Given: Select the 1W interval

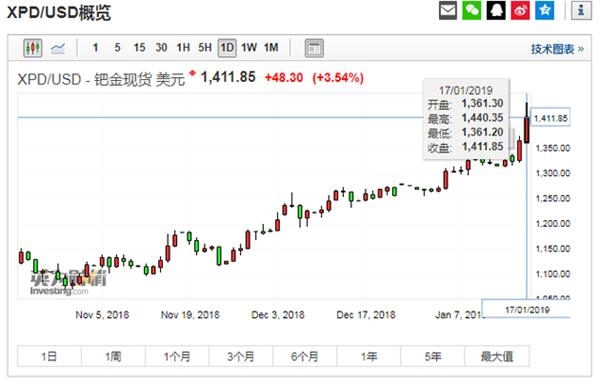Looking at the screenshot, I should (249, 48).
